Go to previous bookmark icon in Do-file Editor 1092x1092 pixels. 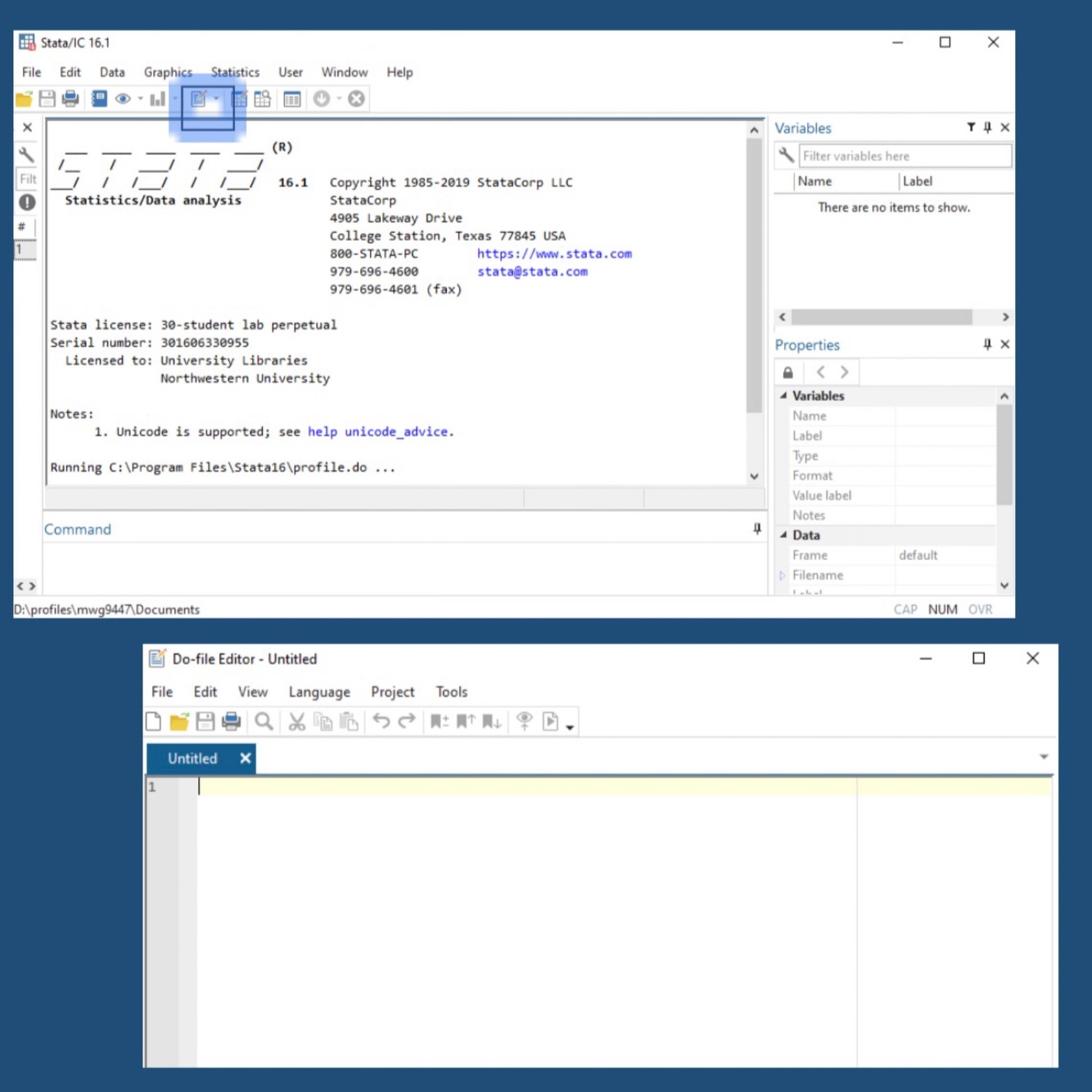click(466, 721)
